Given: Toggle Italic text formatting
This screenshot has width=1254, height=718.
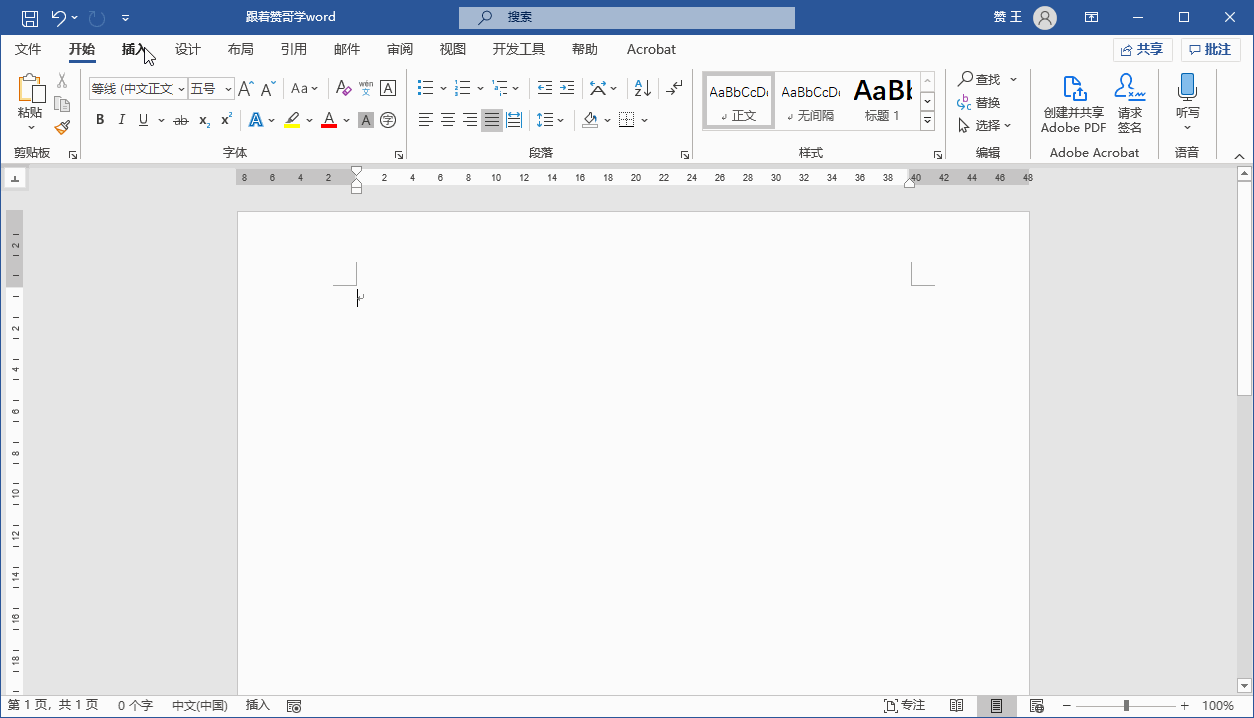Looking at the screenshot, I should pos(122,120).
